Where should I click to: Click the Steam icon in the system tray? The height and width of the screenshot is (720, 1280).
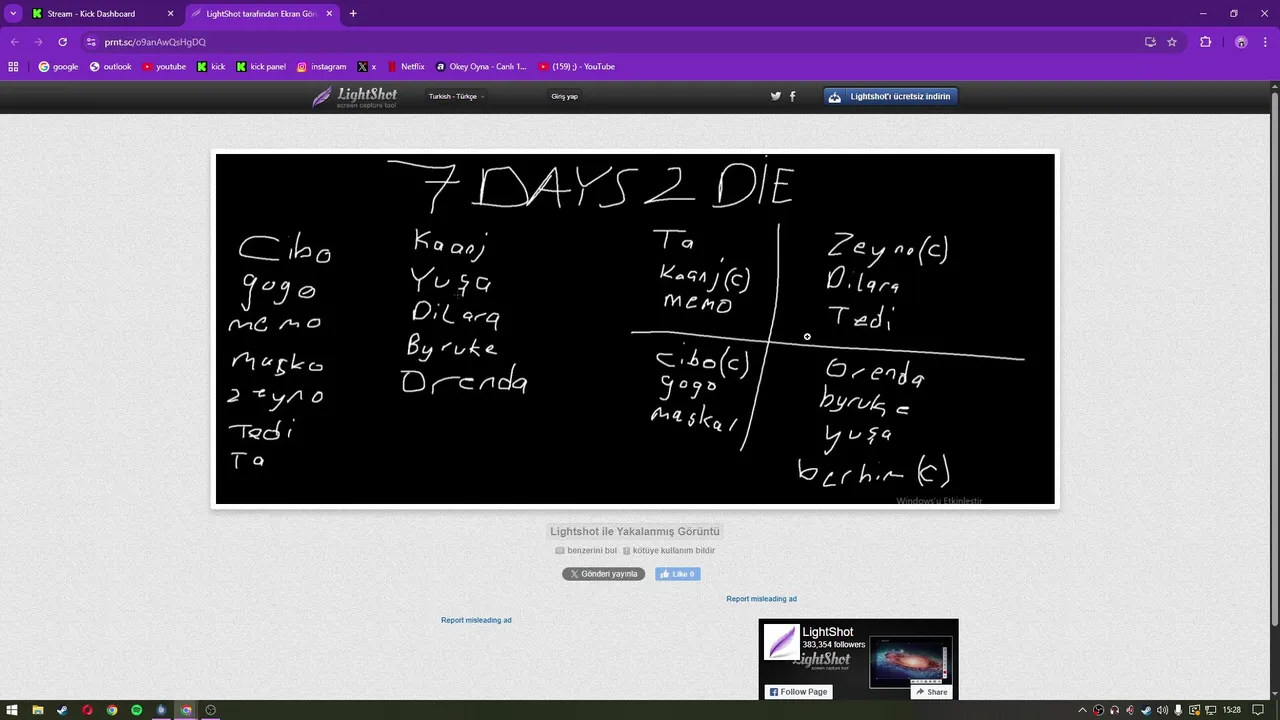coord(1147,710)
